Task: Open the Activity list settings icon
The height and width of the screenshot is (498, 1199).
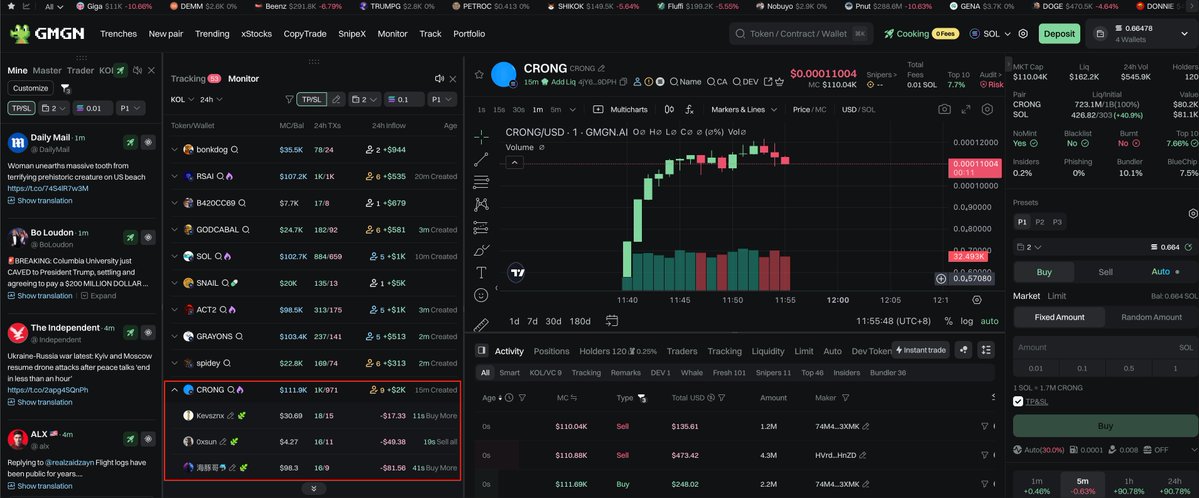Action: coord(986,350)
